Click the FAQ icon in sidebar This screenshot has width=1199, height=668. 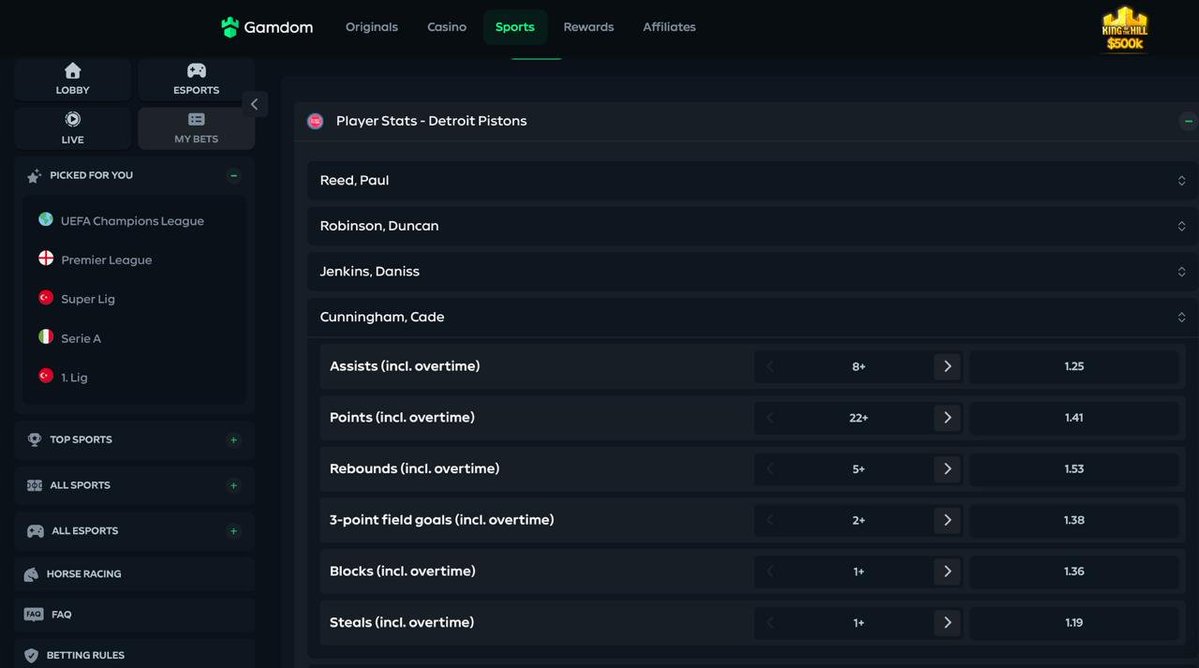[34, 614]
